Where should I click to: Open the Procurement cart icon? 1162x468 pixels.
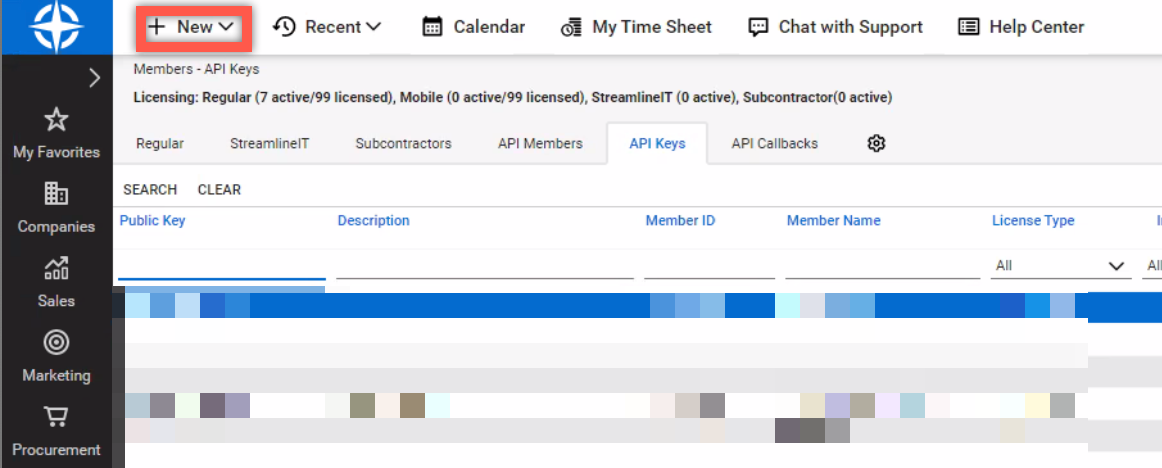pos(56,417)
